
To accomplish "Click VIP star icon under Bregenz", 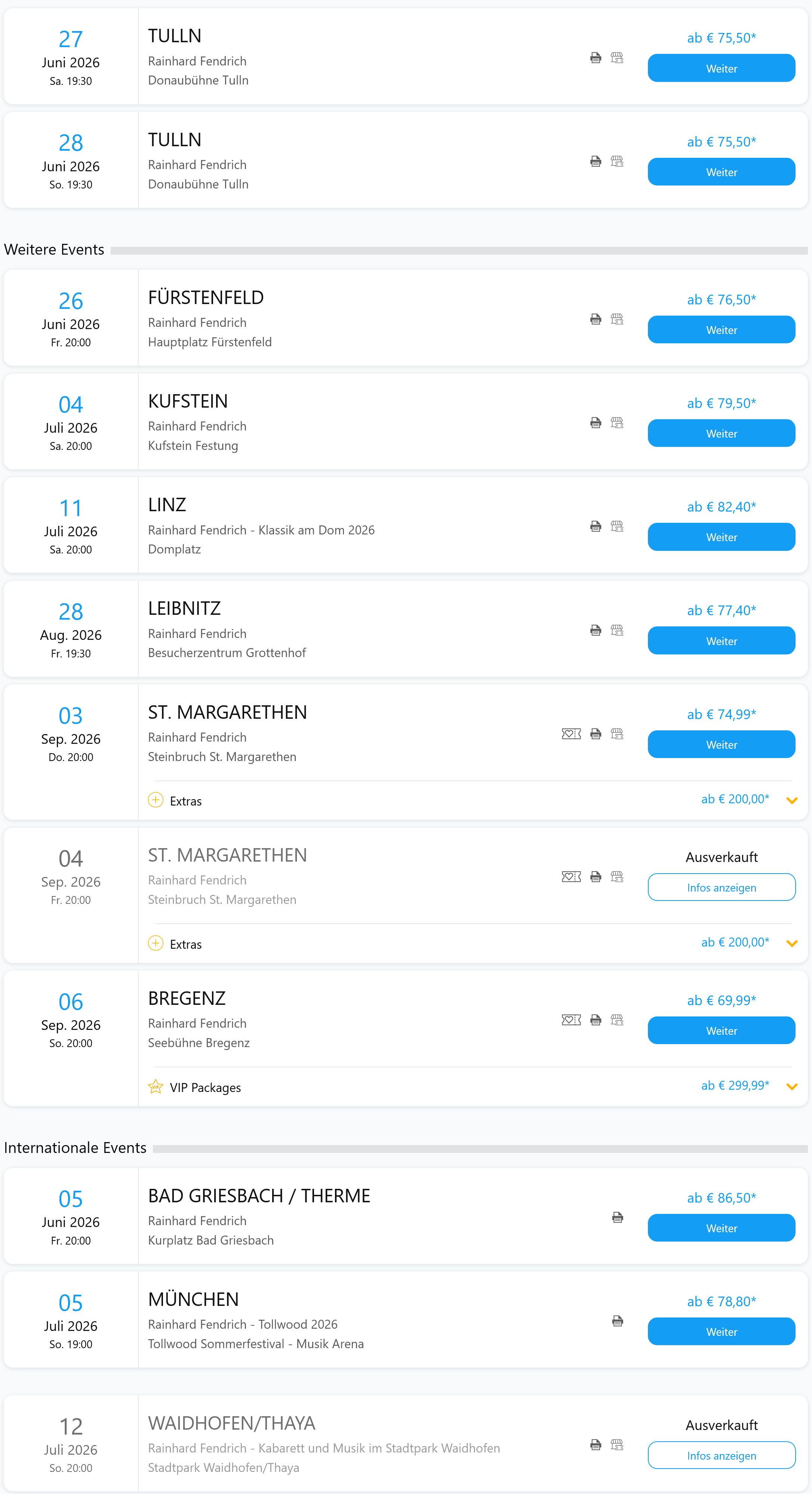I will click(x=155, y=1086).
